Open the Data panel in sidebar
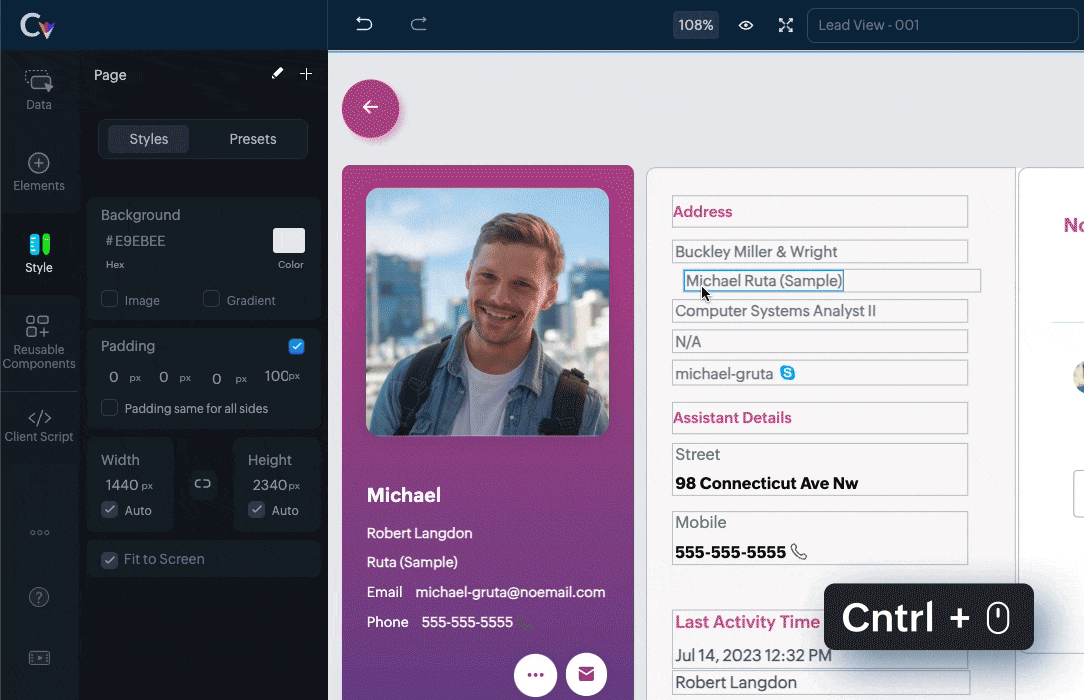 (39, 89)
